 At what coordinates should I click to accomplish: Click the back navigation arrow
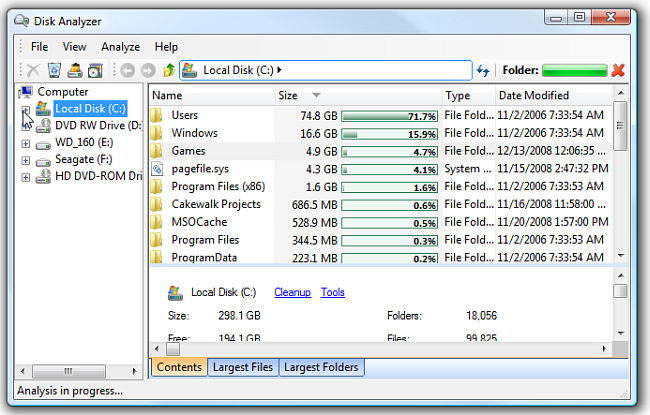click(x=127, y=71)
